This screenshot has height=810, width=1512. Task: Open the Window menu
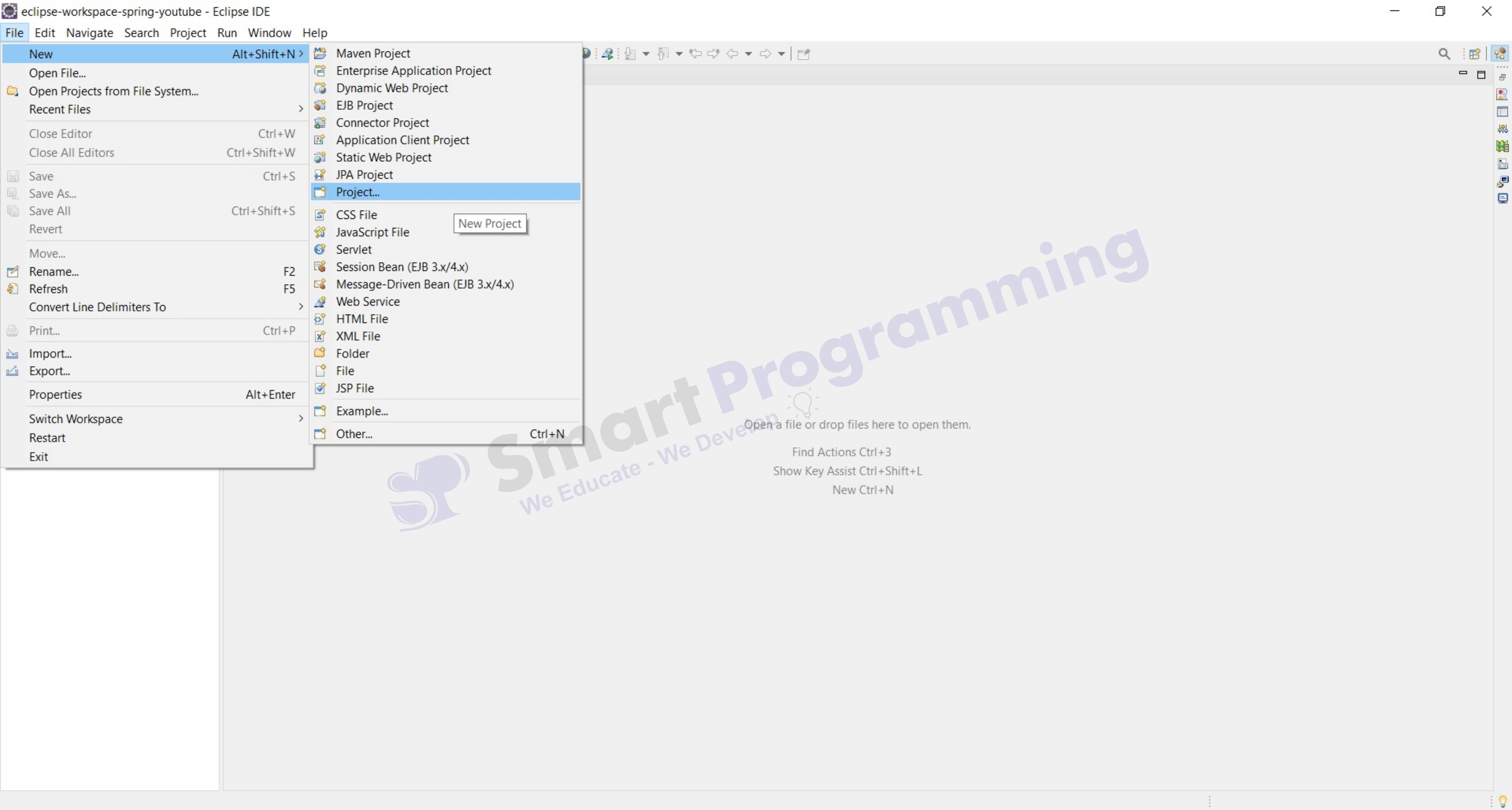click(x=269, y=33)
